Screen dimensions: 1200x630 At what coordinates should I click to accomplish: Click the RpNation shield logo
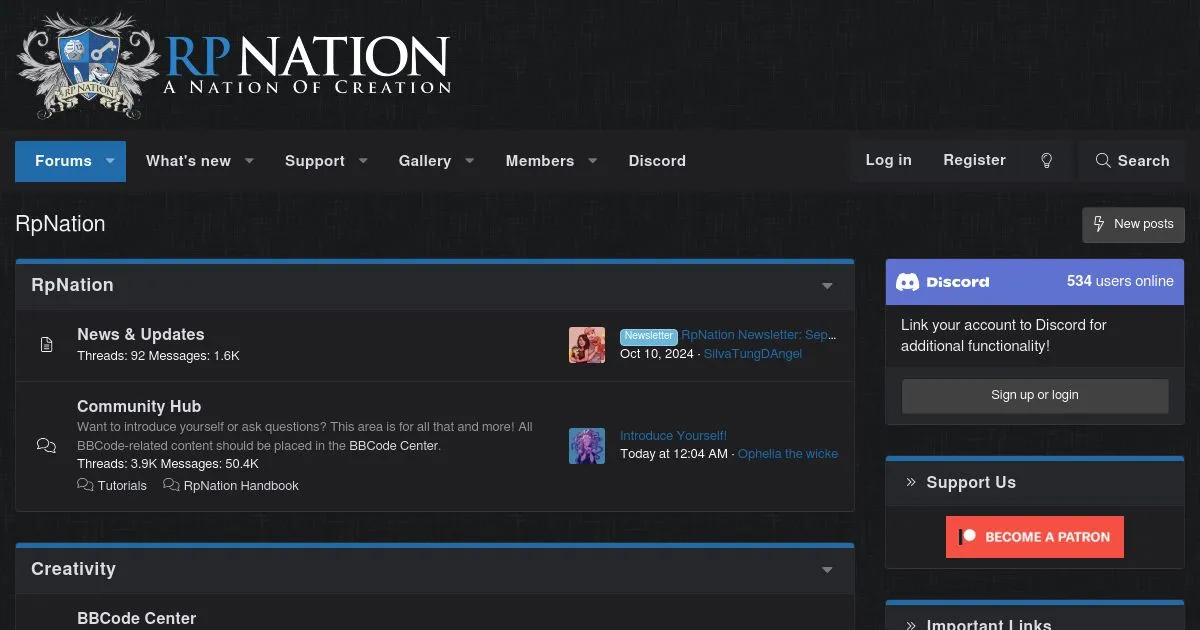pos(88,65)
